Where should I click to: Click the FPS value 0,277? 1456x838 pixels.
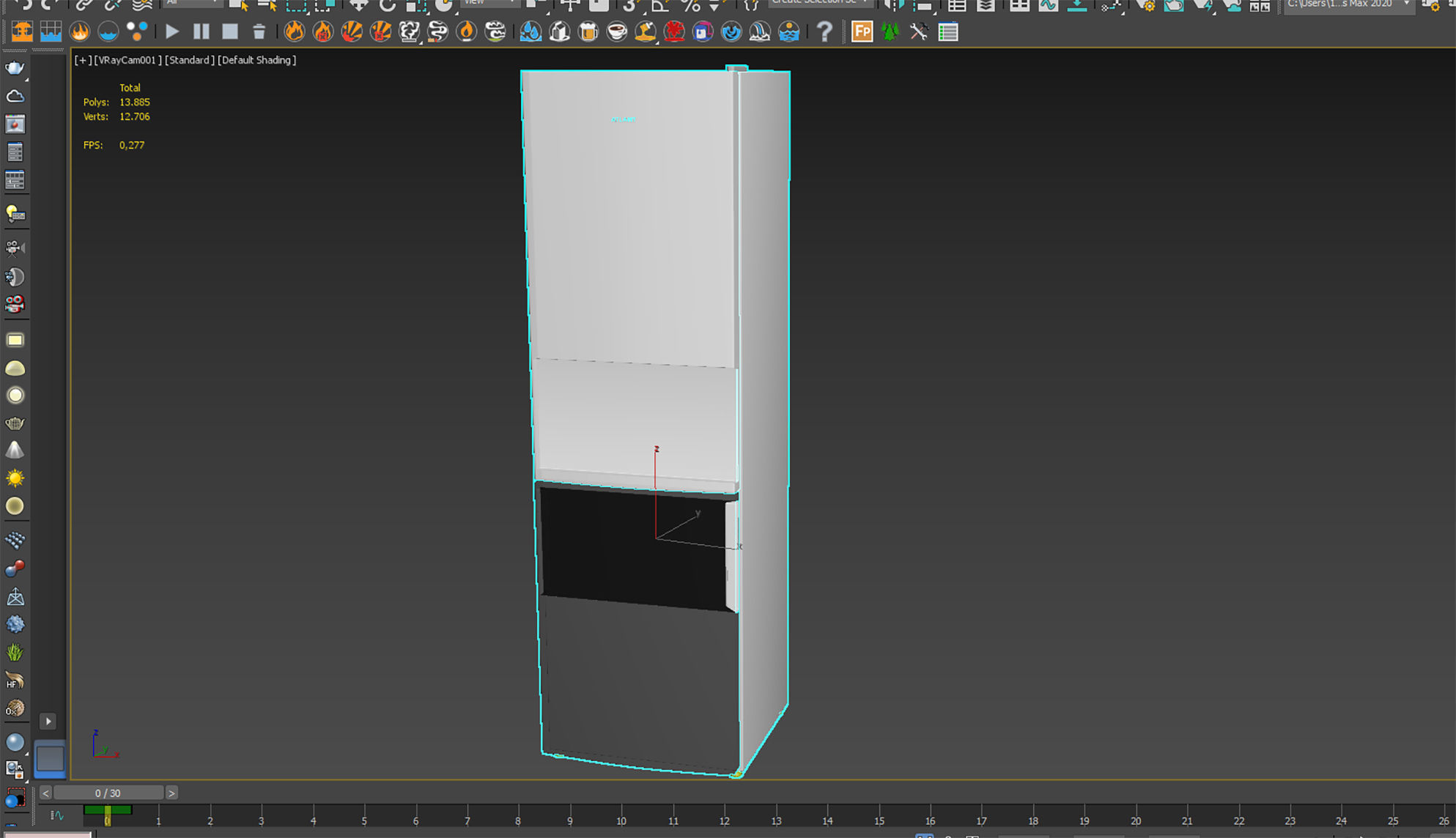pyautogui.click(x=132, y=145)
